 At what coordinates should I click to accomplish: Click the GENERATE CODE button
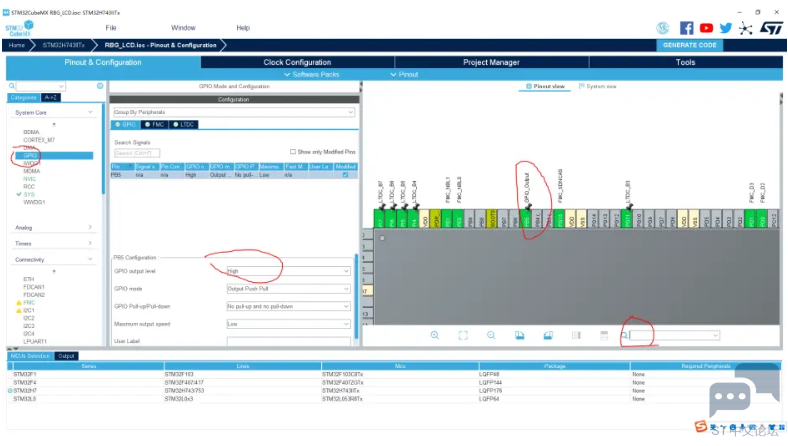[x=690, y=45]
